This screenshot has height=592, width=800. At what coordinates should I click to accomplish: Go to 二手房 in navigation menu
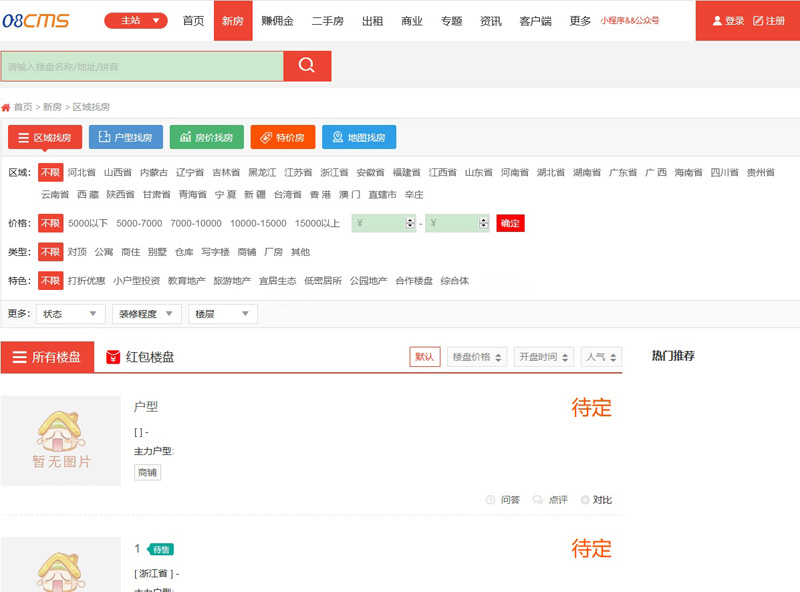click(328, 21)
